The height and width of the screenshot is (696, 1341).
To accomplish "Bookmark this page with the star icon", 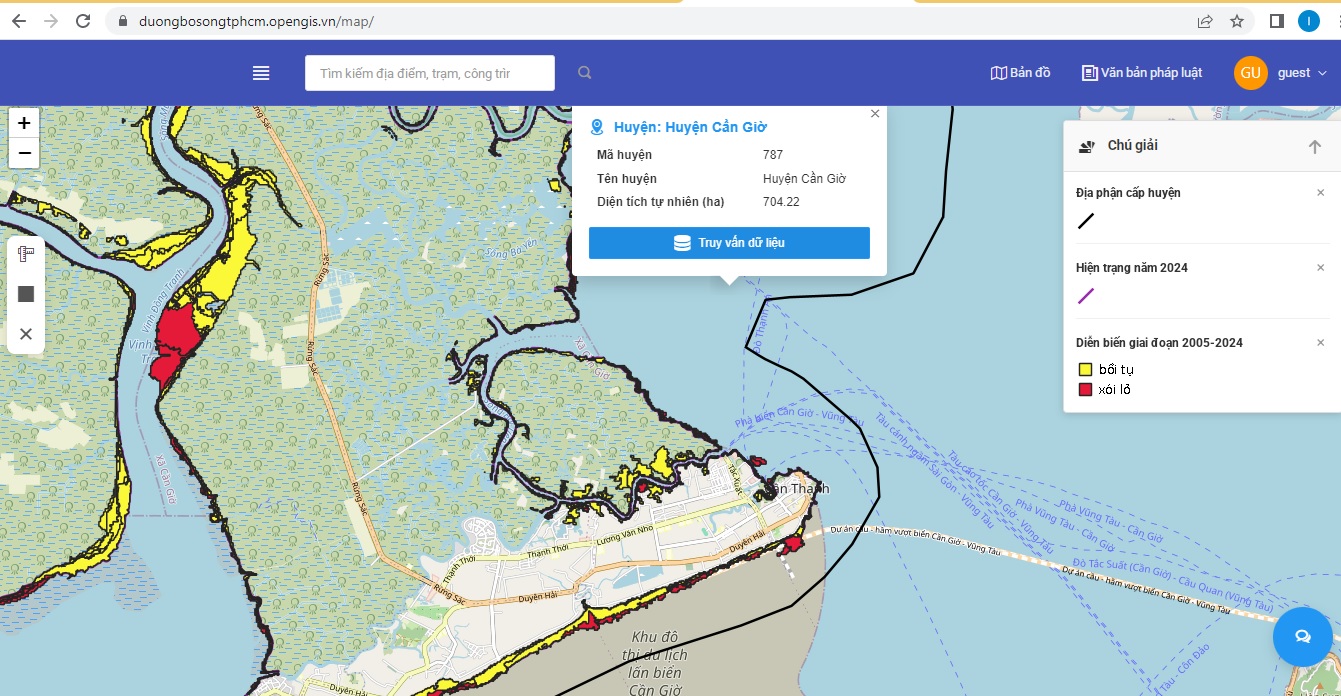I will (x=1237, y=21).
